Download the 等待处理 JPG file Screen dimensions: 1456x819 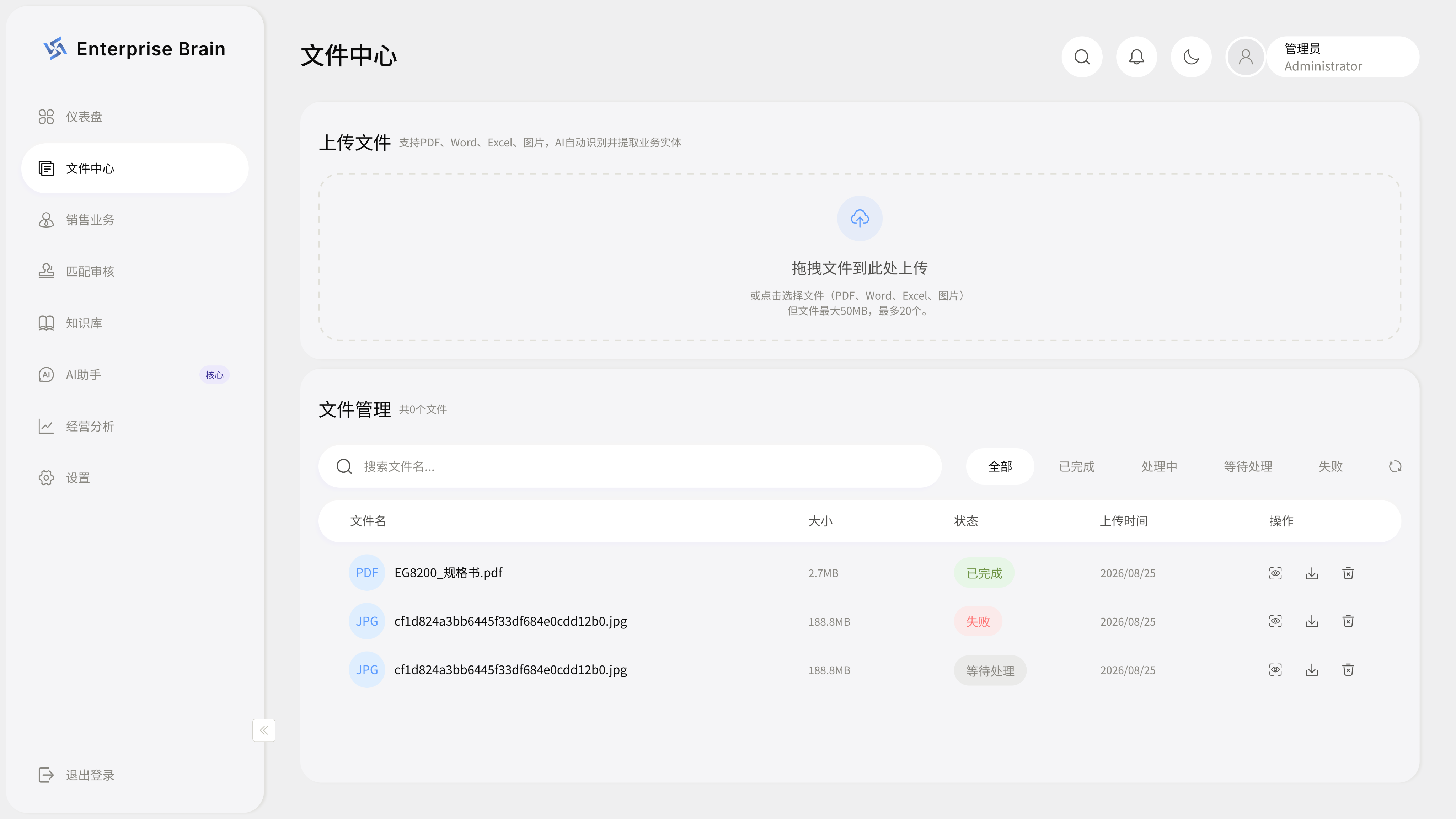click(1312, 670)
